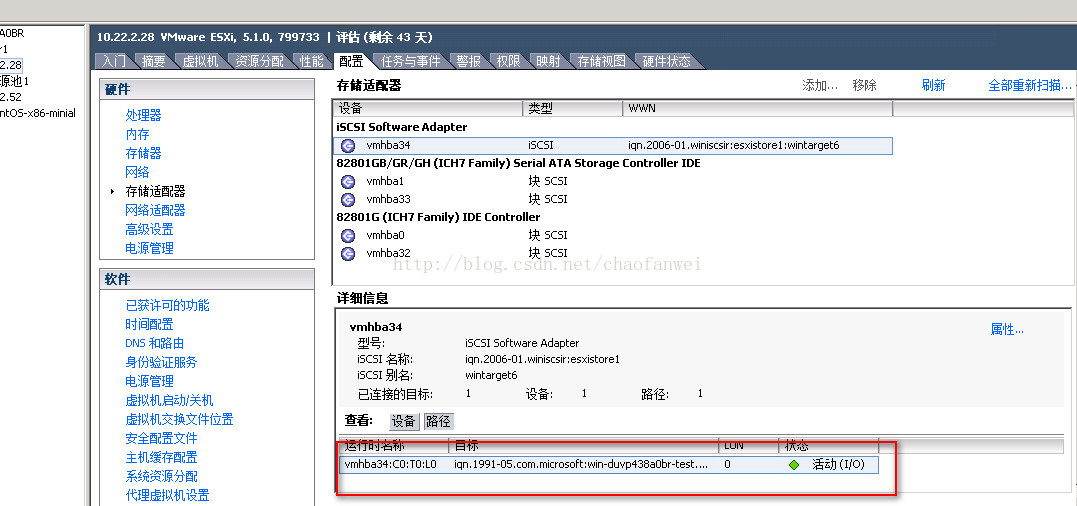The width and height of the screenshot is (1077, 506).
Task: Open 代理虚拟机设置
Action: click(168, 495)
